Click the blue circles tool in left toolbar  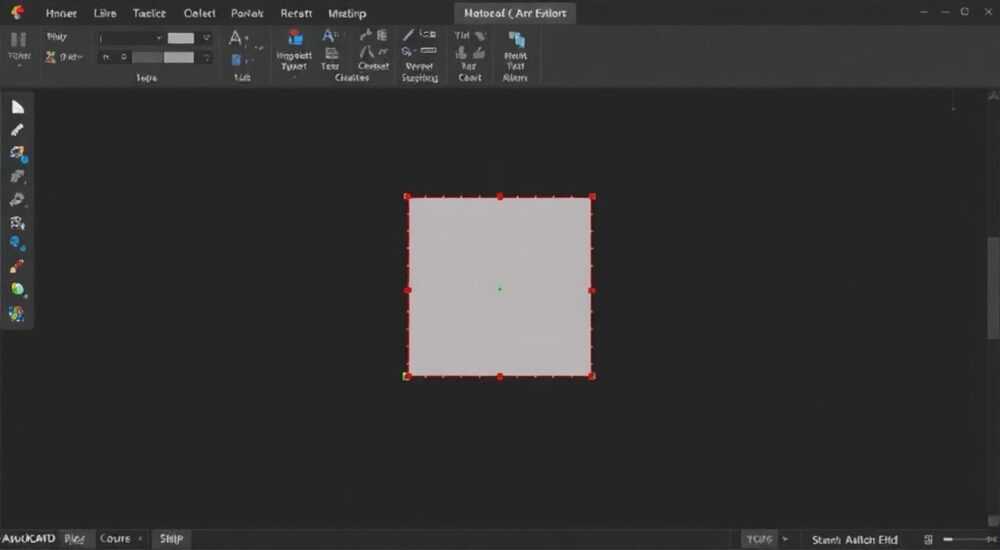coord(17,243)
